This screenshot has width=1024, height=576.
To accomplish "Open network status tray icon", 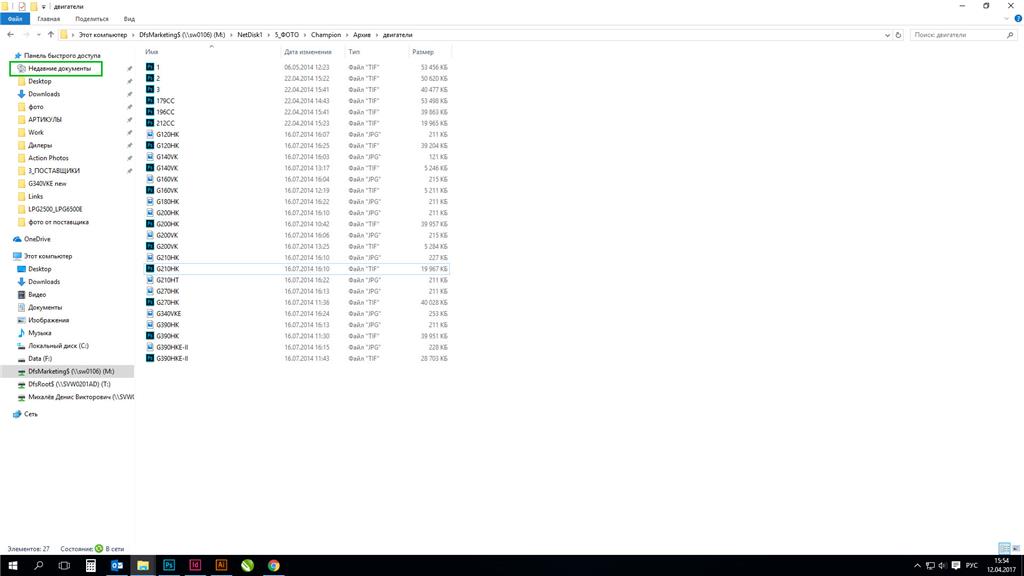I will (x=930, y=566).
